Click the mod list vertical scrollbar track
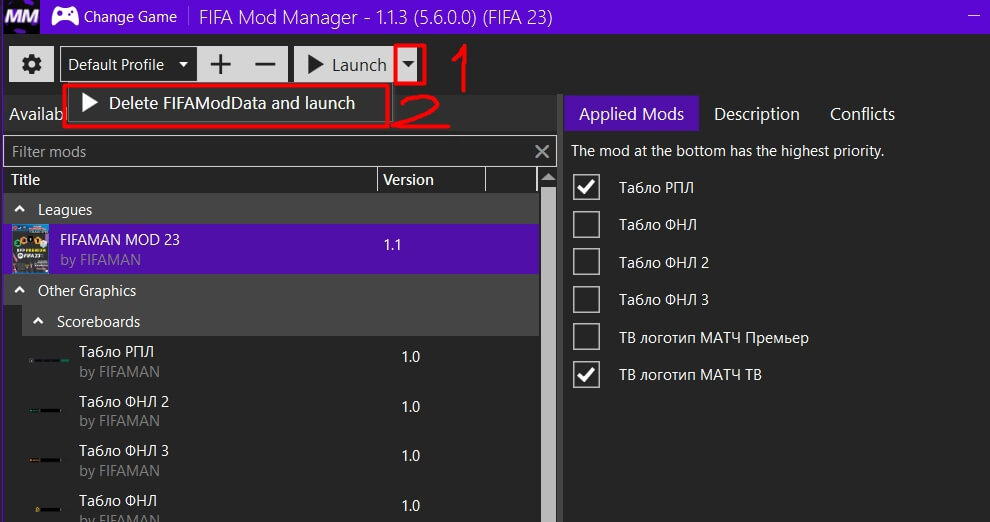Viewport: 990px width, 522px height. point(548,353)
